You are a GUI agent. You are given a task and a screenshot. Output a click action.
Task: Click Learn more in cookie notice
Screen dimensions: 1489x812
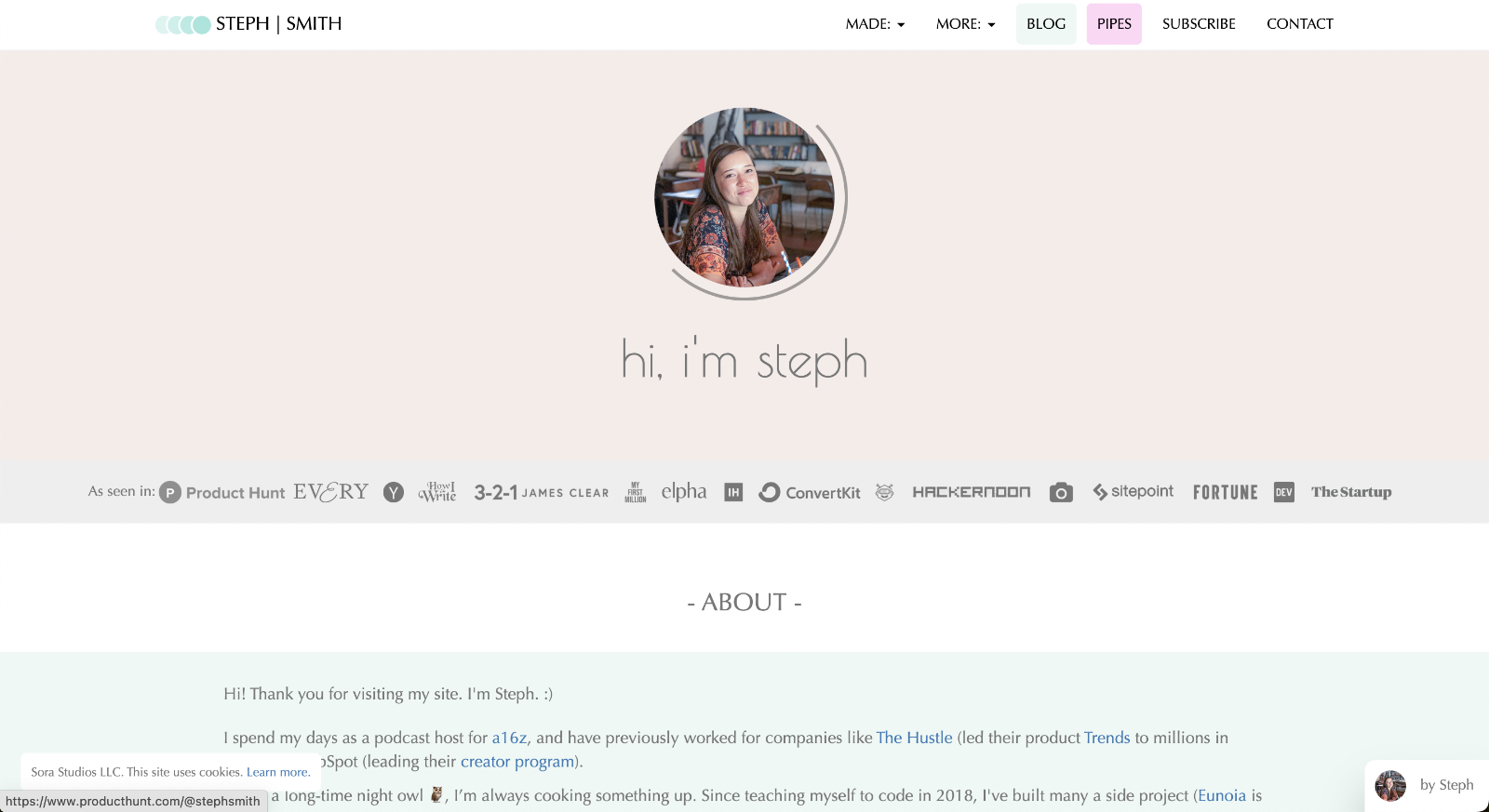point(277,772)
